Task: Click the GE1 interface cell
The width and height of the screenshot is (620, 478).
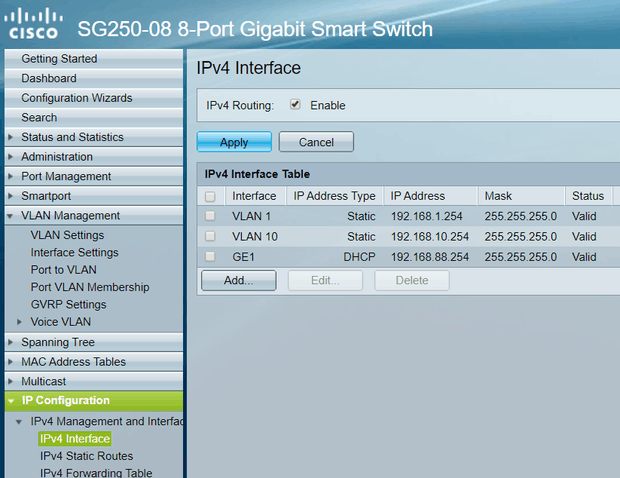Action: (243, 257)
